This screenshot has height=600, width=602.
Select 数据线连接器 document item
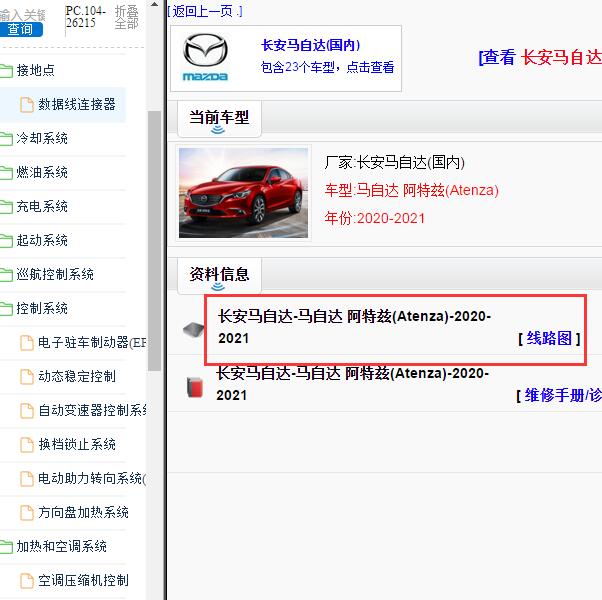(x=76, y=104)
